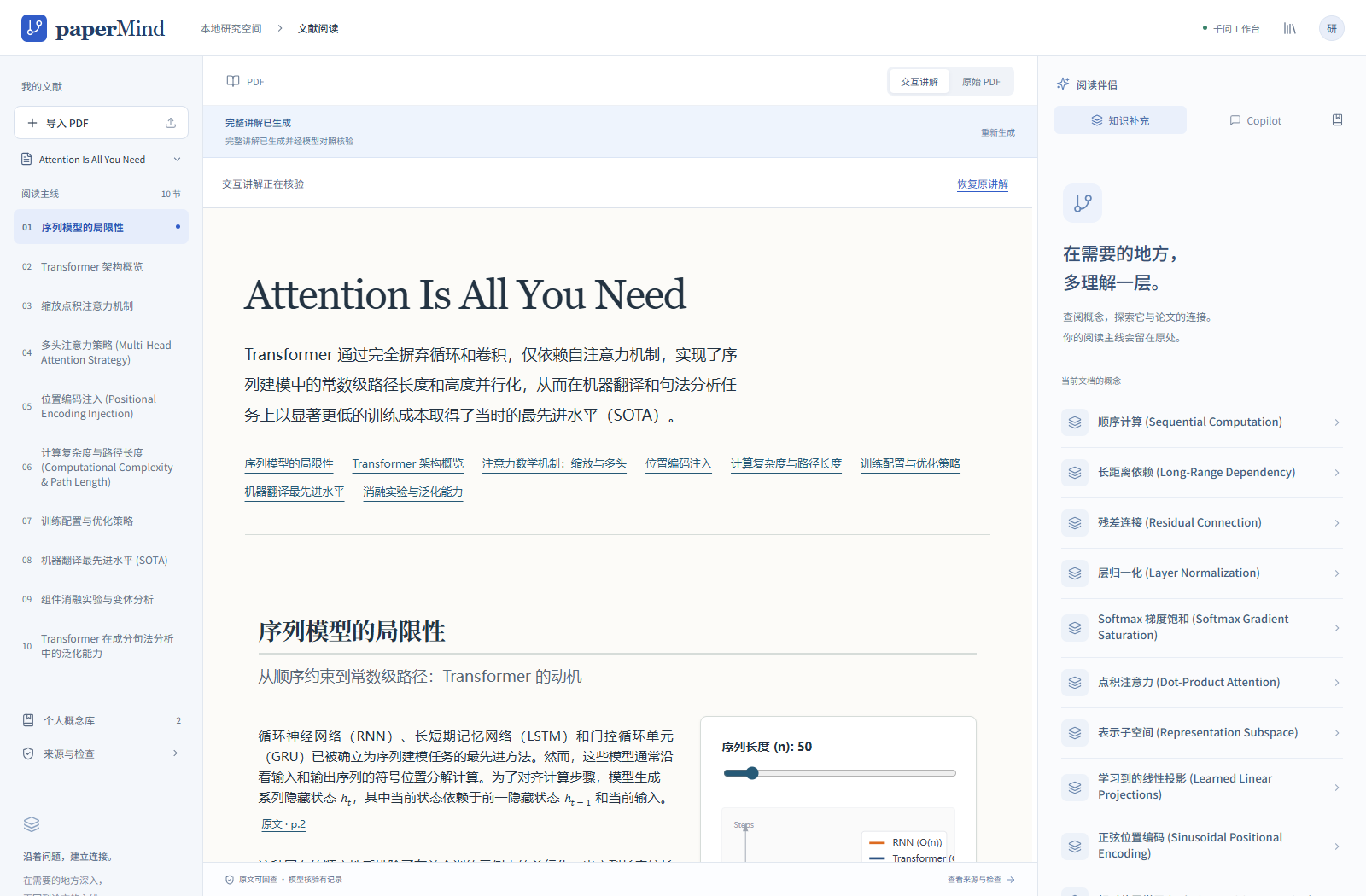Click layers icon for 学习到的线性投影 concept
This screenshot has width=1366, height=896.
tap(1075, 788)
